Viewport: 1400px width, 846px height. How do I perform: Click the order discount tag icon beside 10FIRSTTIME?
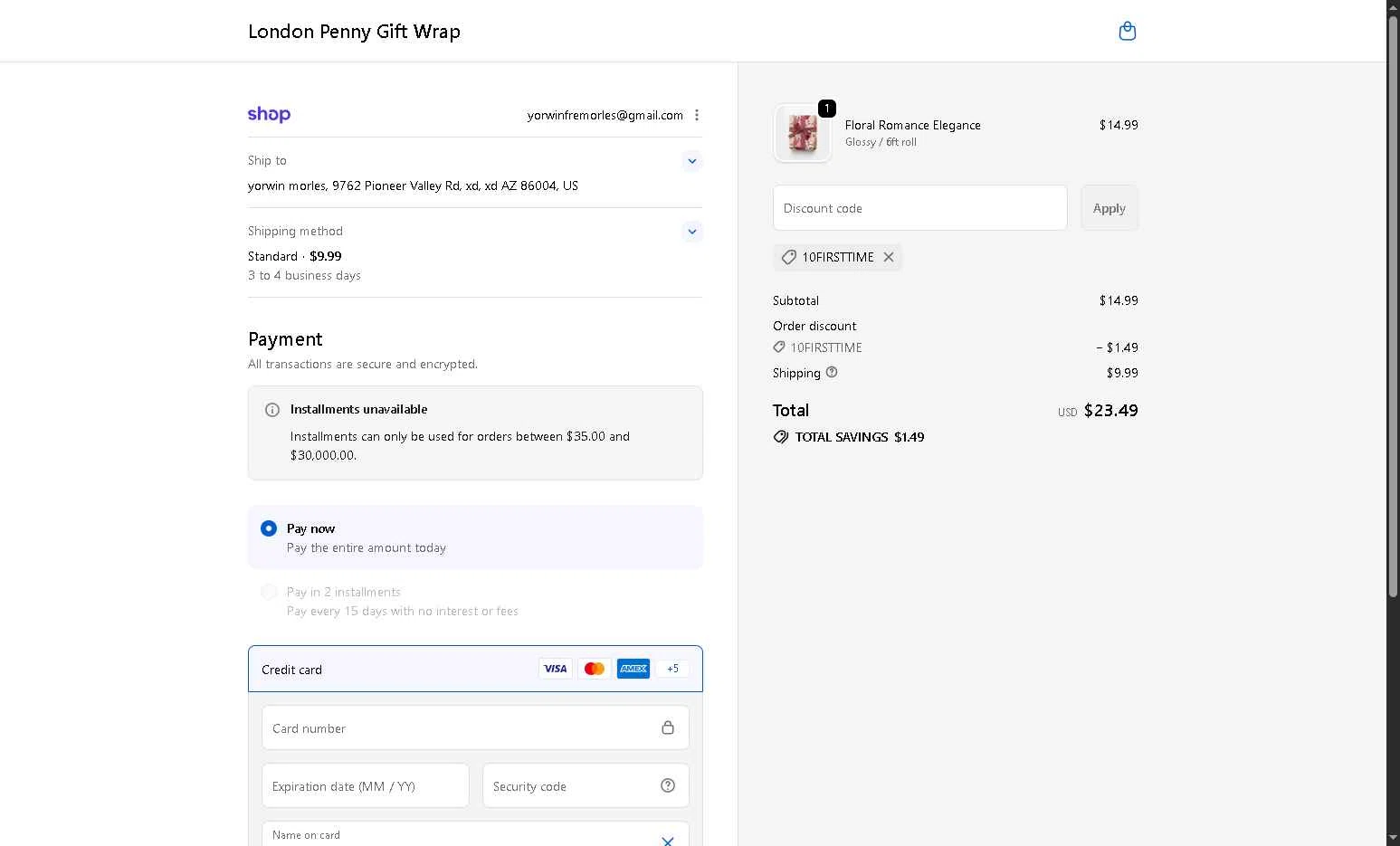[x=779, y=347]
